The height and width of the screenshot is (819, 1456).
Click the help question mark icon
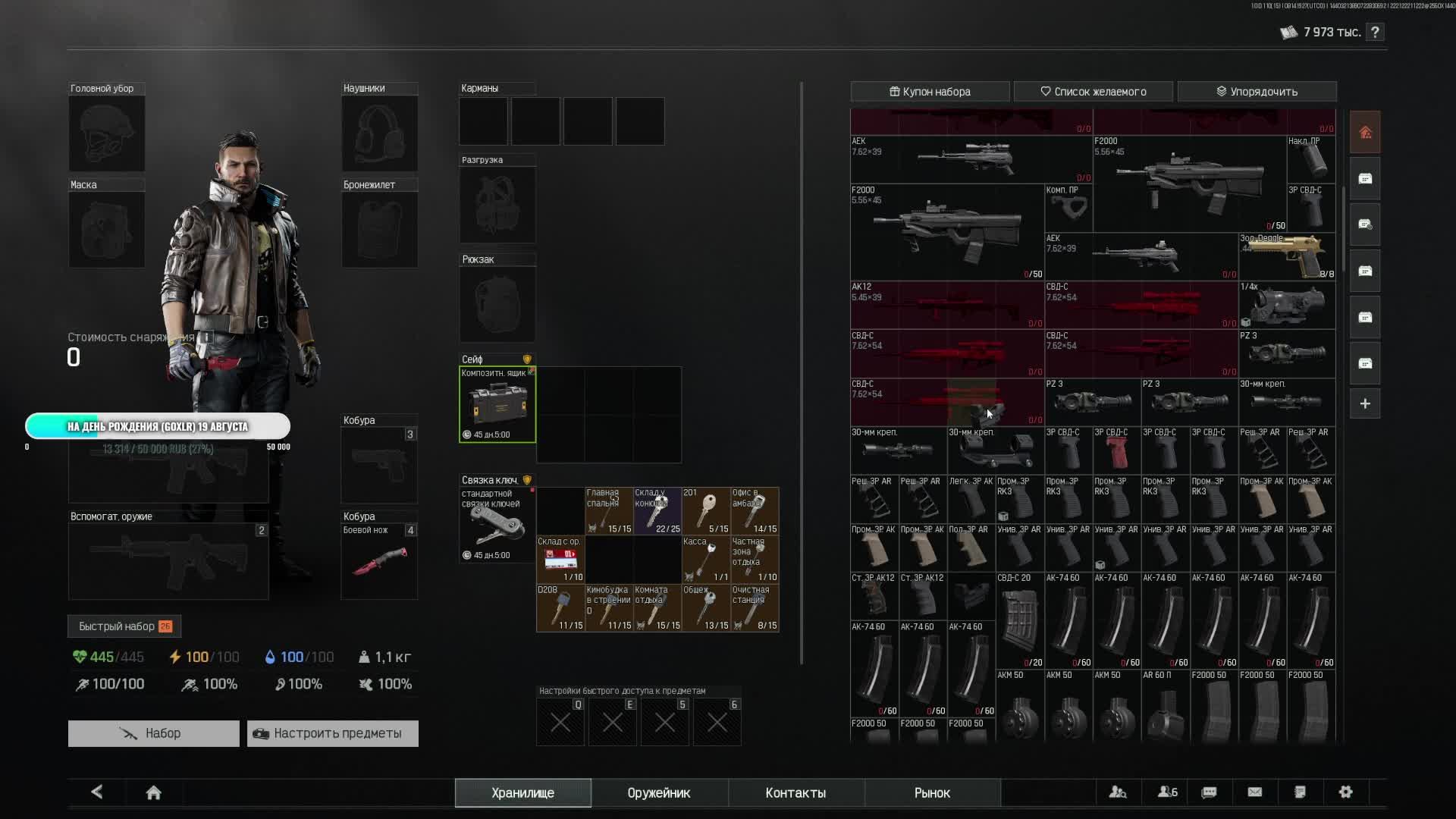[x=1375, y=32]
